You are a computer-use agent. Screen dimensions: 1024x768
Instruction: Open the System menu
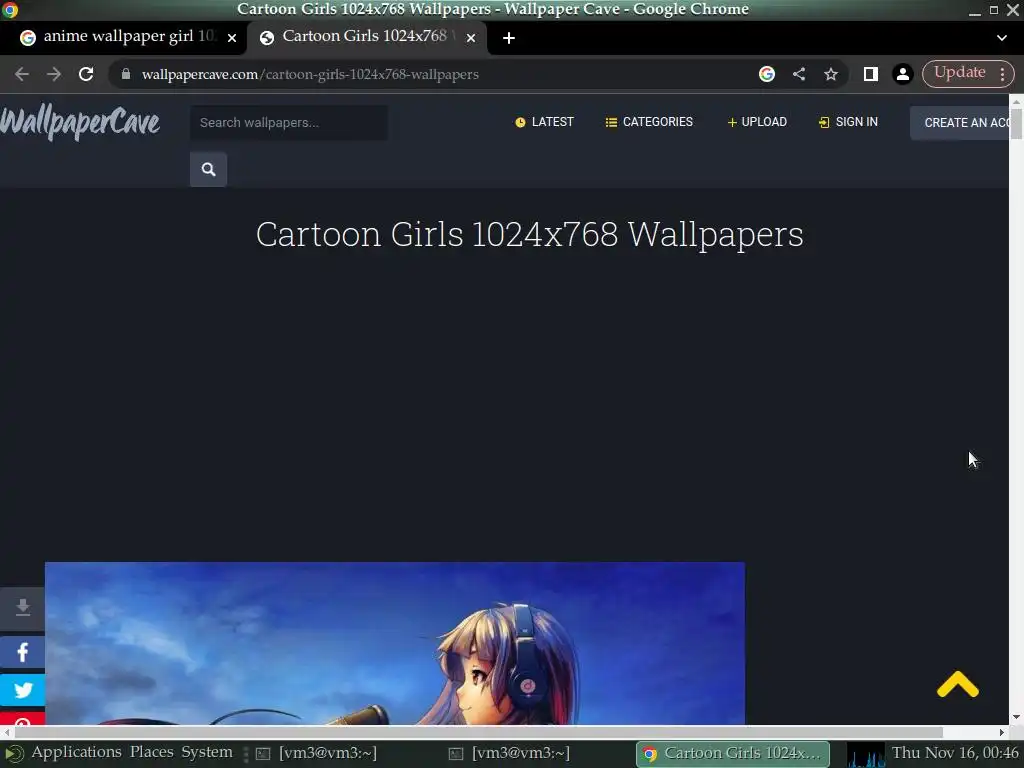[x=207, y=752]
